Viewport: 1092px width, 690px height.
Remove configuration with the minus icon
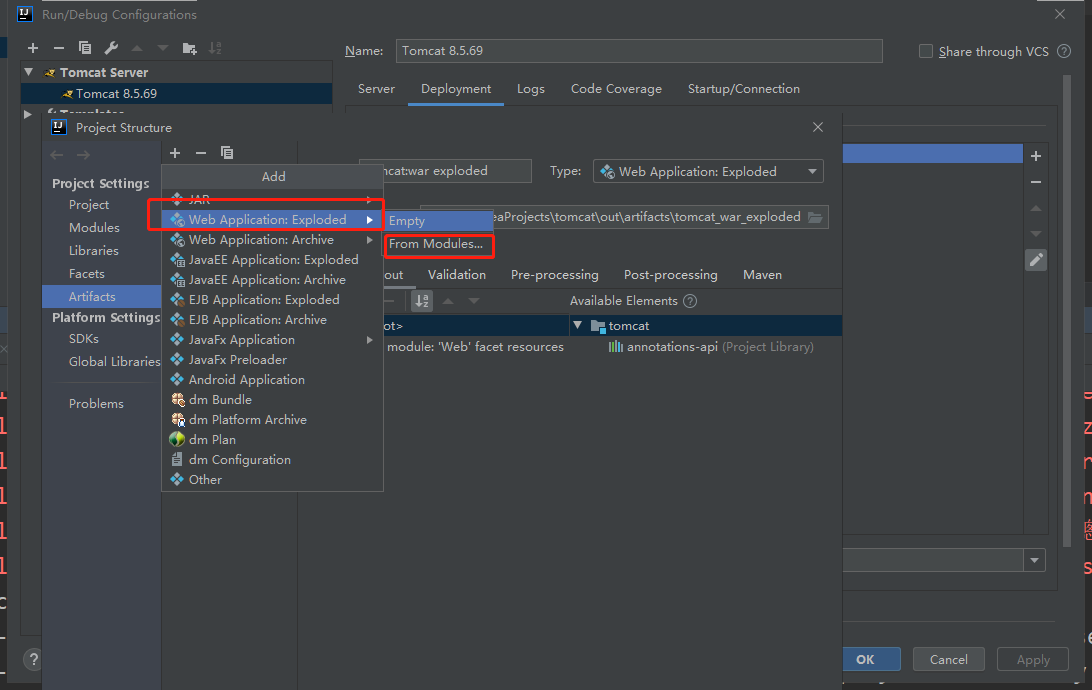click(58, 48)
